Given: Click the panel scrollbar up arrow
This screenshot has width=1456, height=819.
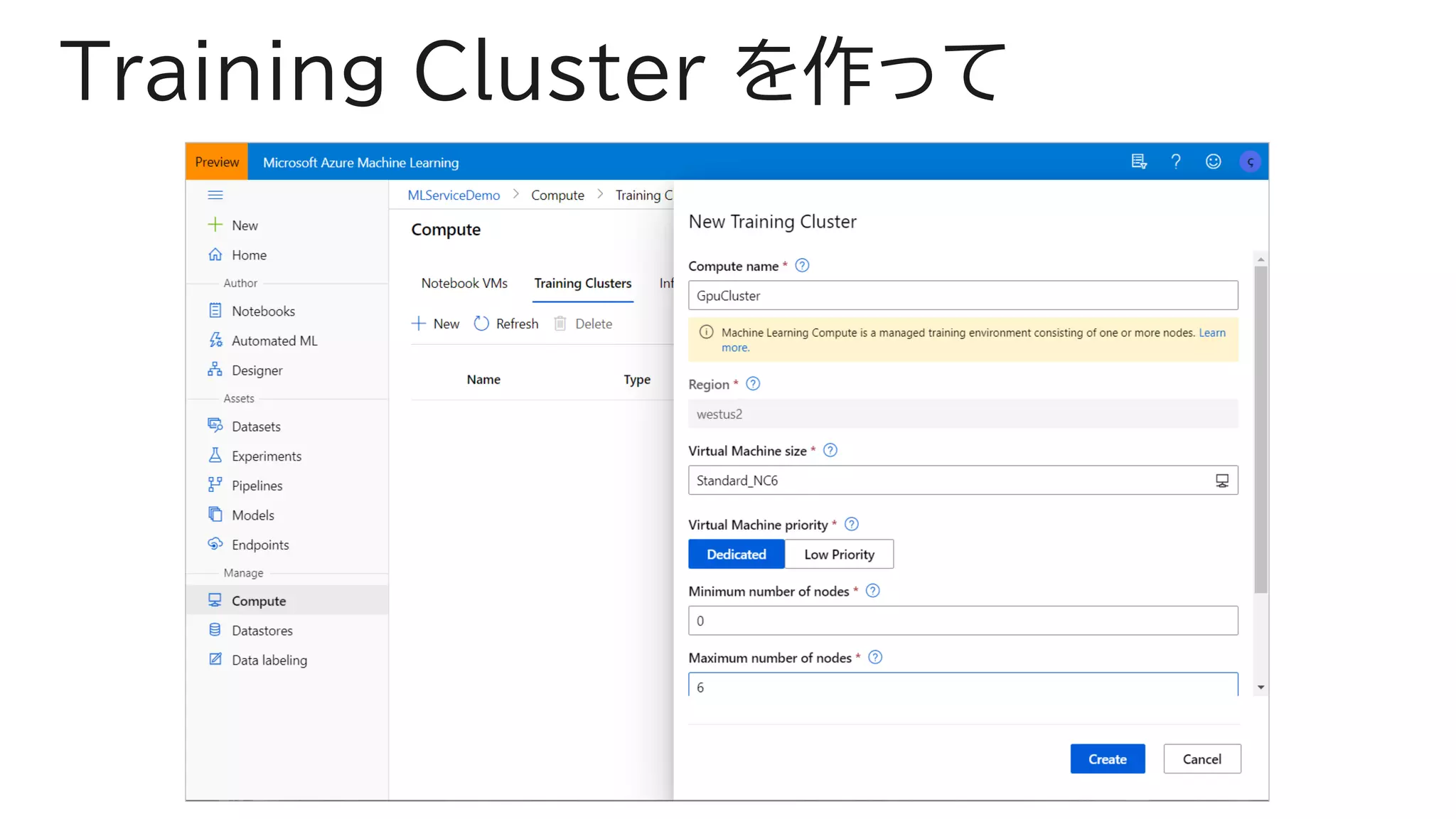Looking at the screenshot, I should [1260, 259].
